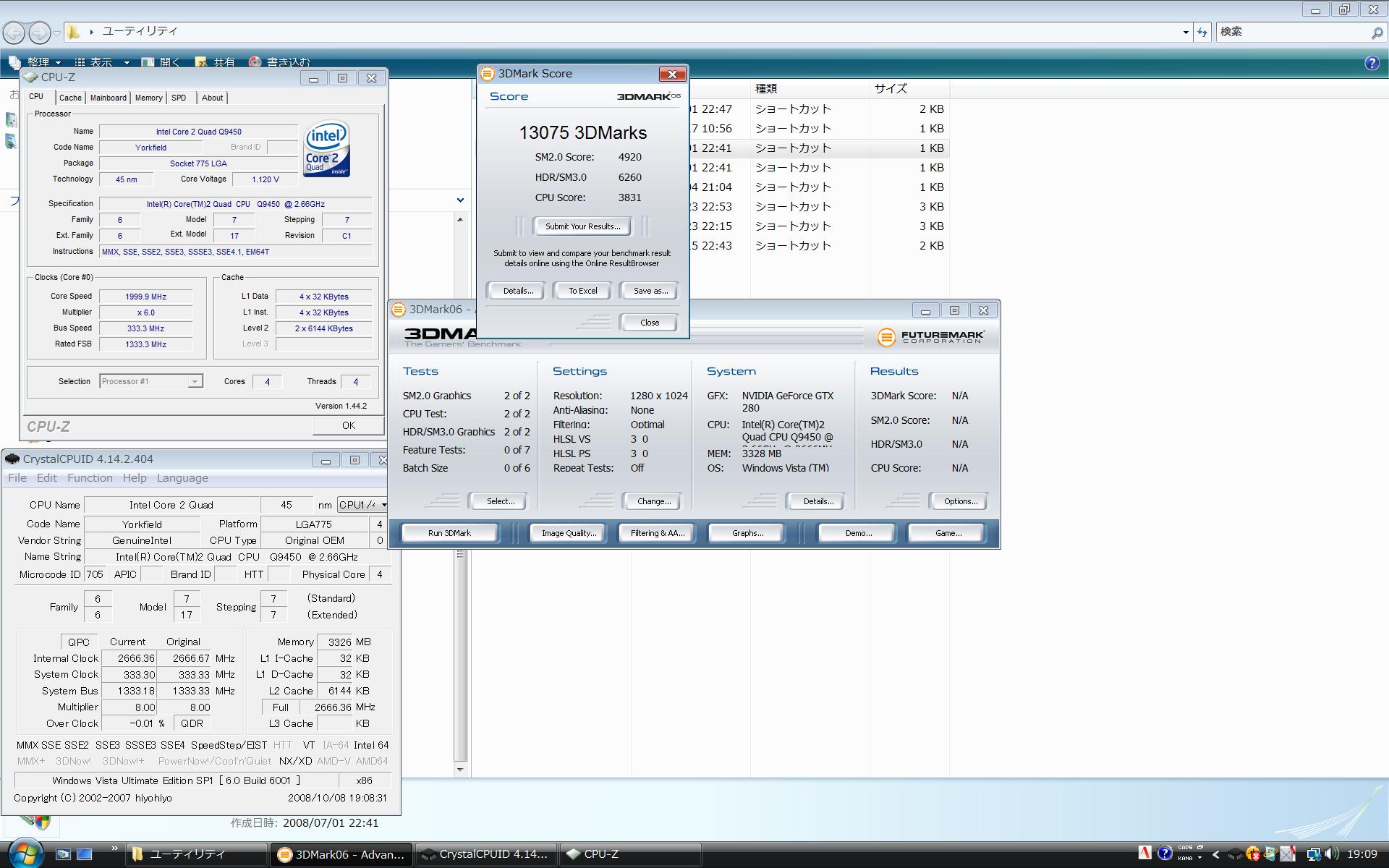Open the Edit menu in CrystalCPUID
1389x868 pixels.
pyautogui.click(x=46, y=478)
